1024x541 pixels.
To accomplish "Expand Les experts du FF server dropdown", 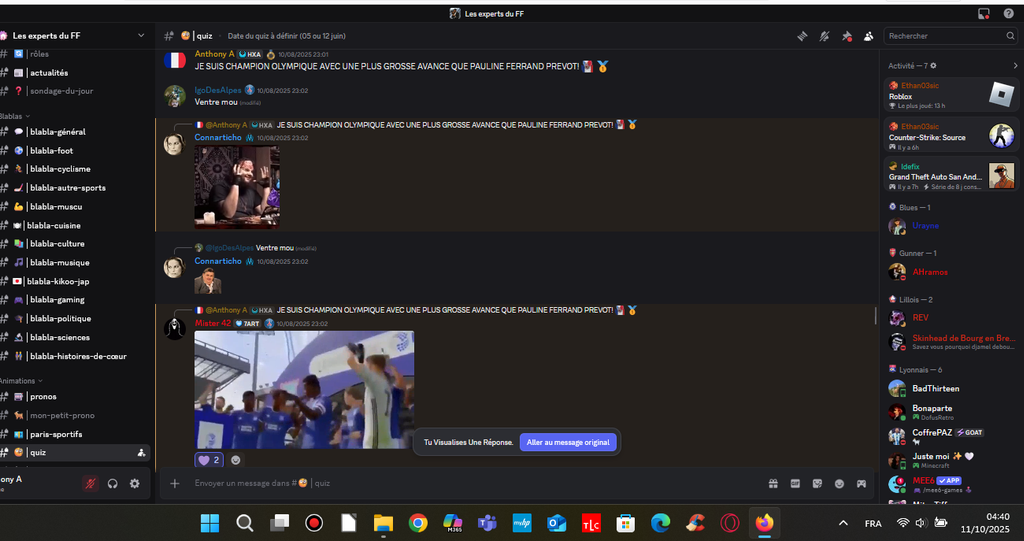I will tap(141, 36).
